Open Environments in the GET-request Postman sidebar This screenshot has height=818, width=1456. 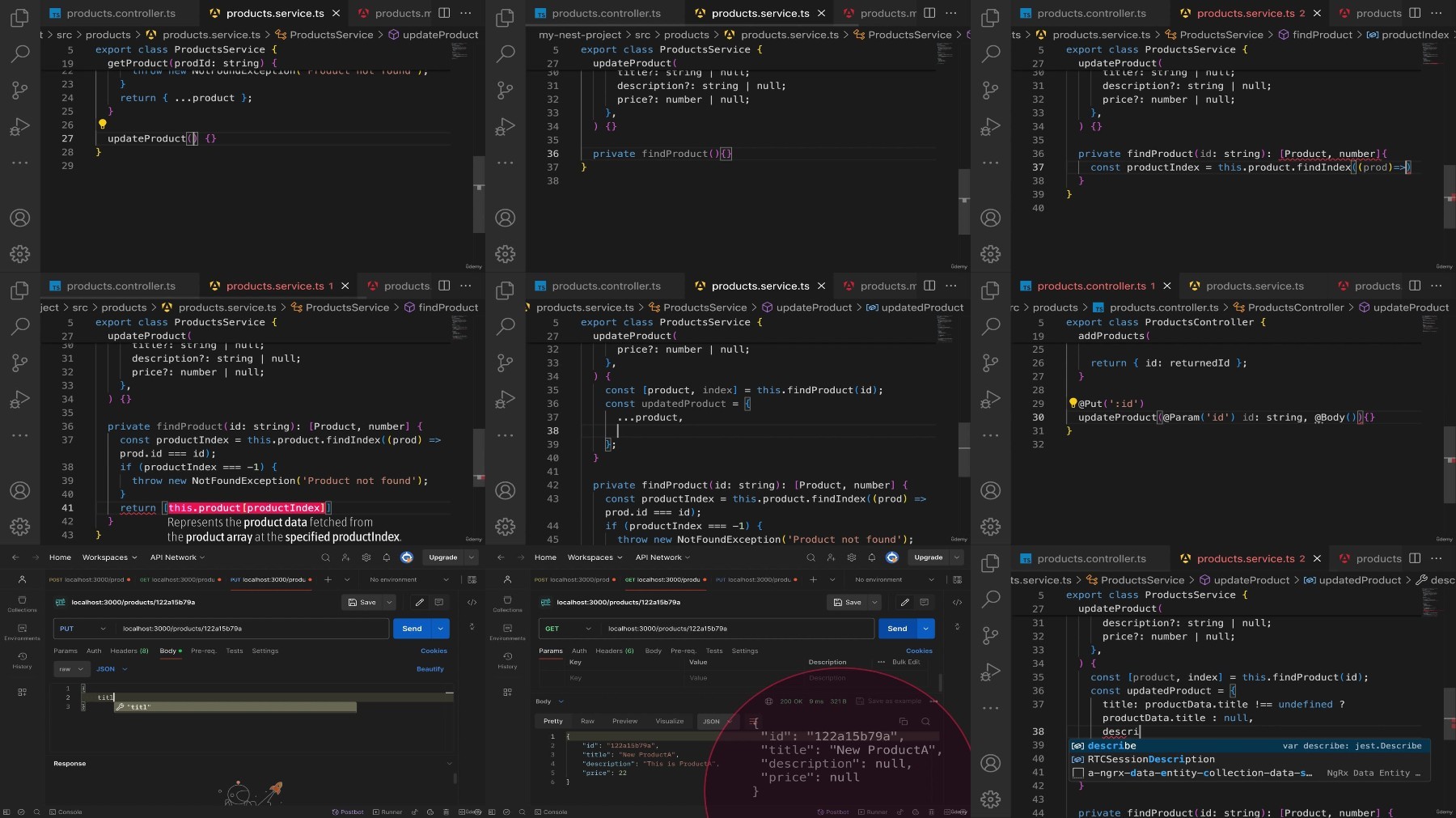click(507, 632)
